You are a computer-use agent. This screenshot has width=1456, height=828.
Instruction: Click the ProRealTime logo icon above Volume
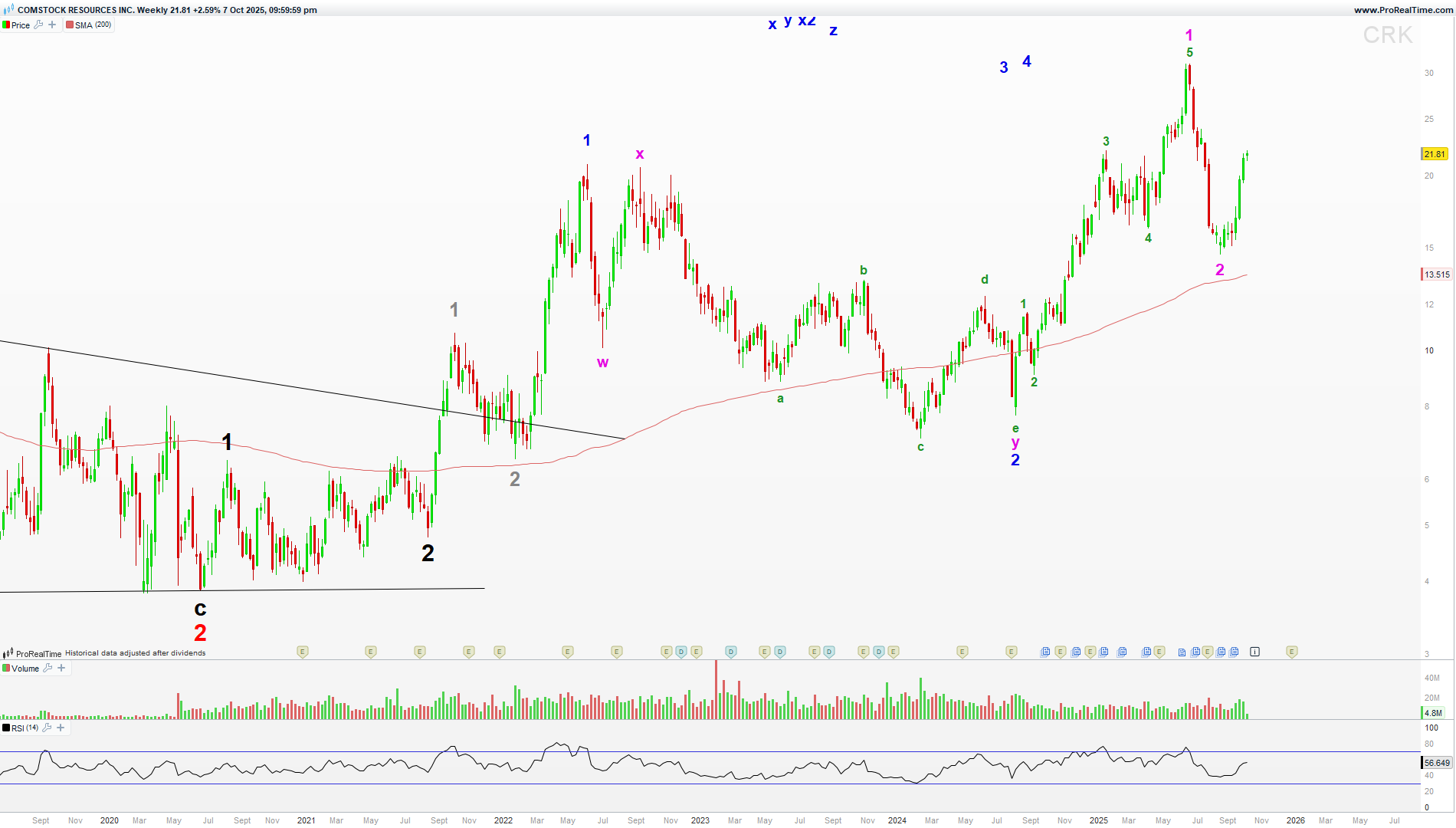point(8,654)
